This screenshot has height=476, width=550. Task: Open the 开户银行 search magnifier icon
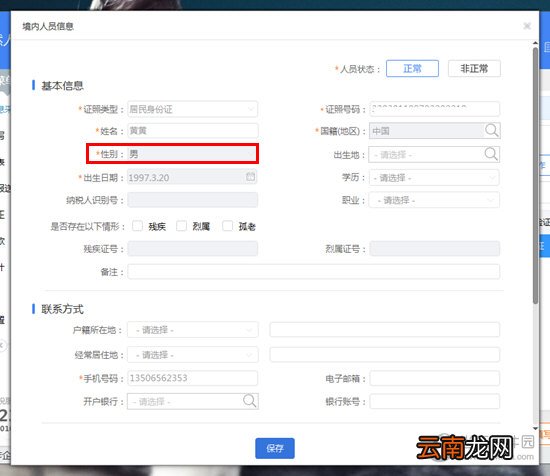pyautogui.click(x=249, y=401)
